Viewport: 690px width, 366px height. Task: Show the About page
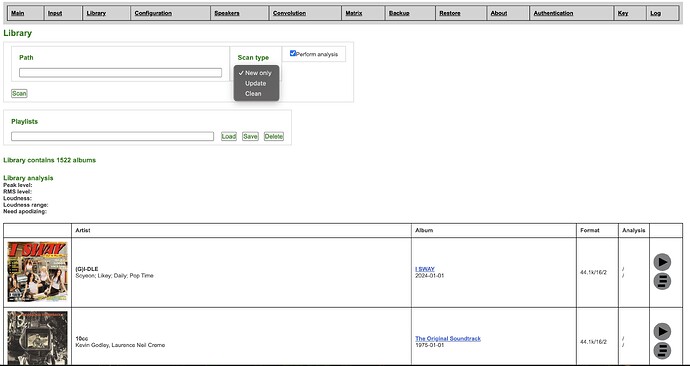[499, 13]
